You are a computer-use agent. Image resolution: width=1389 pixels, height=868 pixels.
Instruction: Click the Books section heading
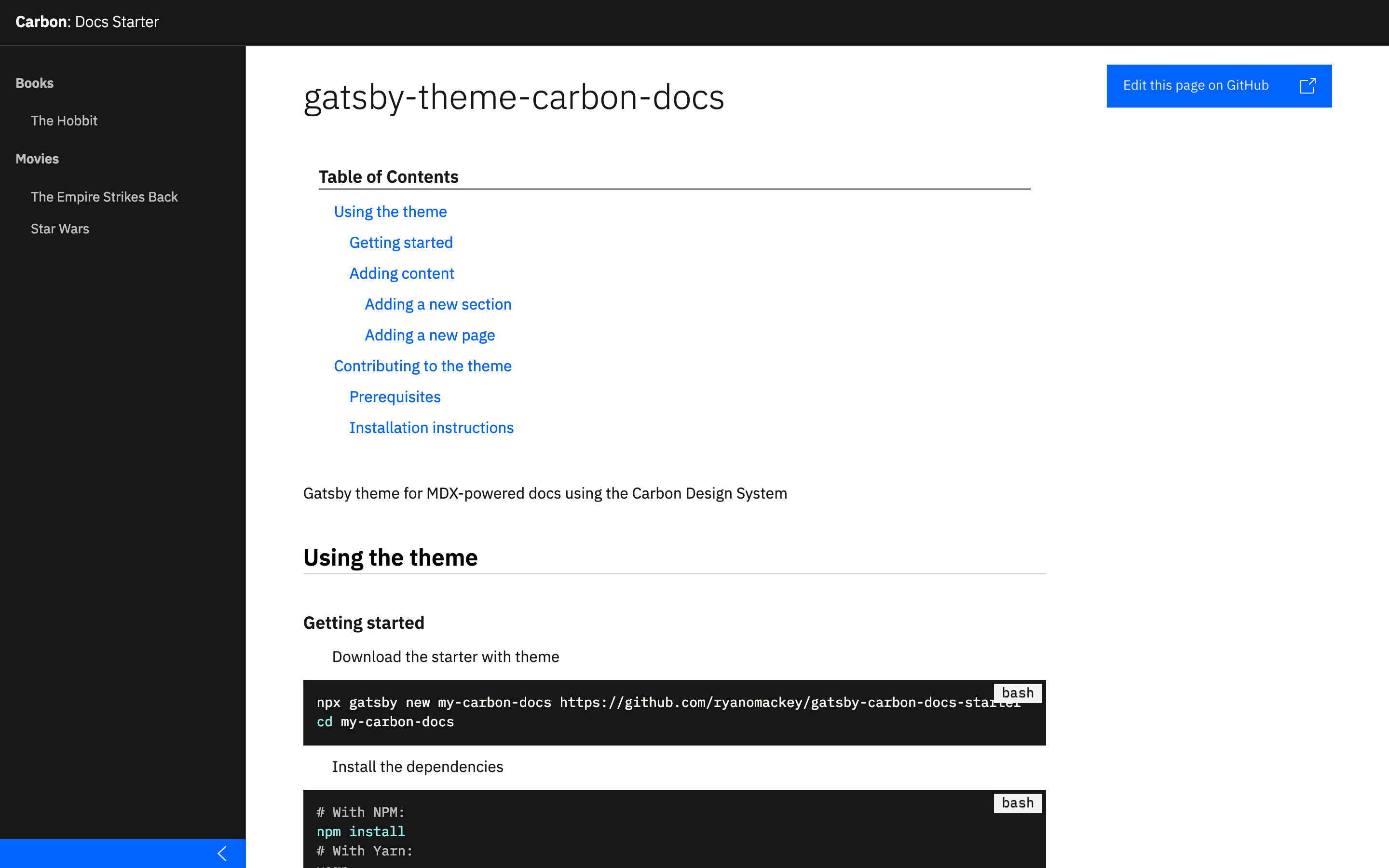34,83
